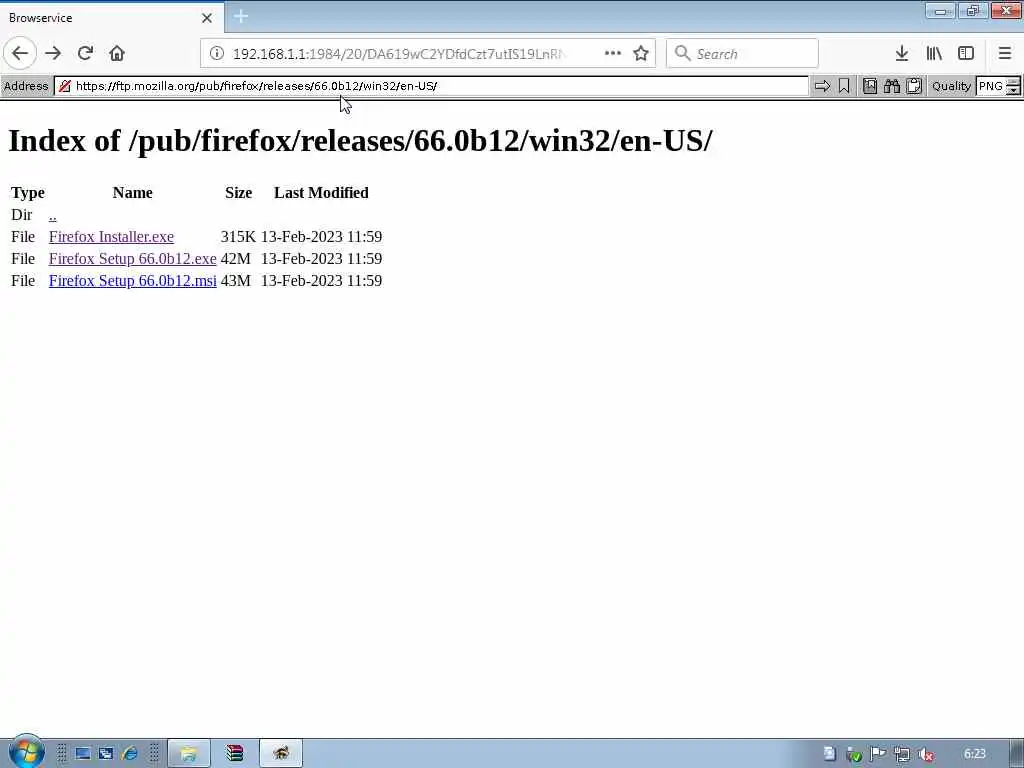Select the Browservice tab
Image resolution: width=1024 pixels, height=768 pixels.
click(111, 18)
